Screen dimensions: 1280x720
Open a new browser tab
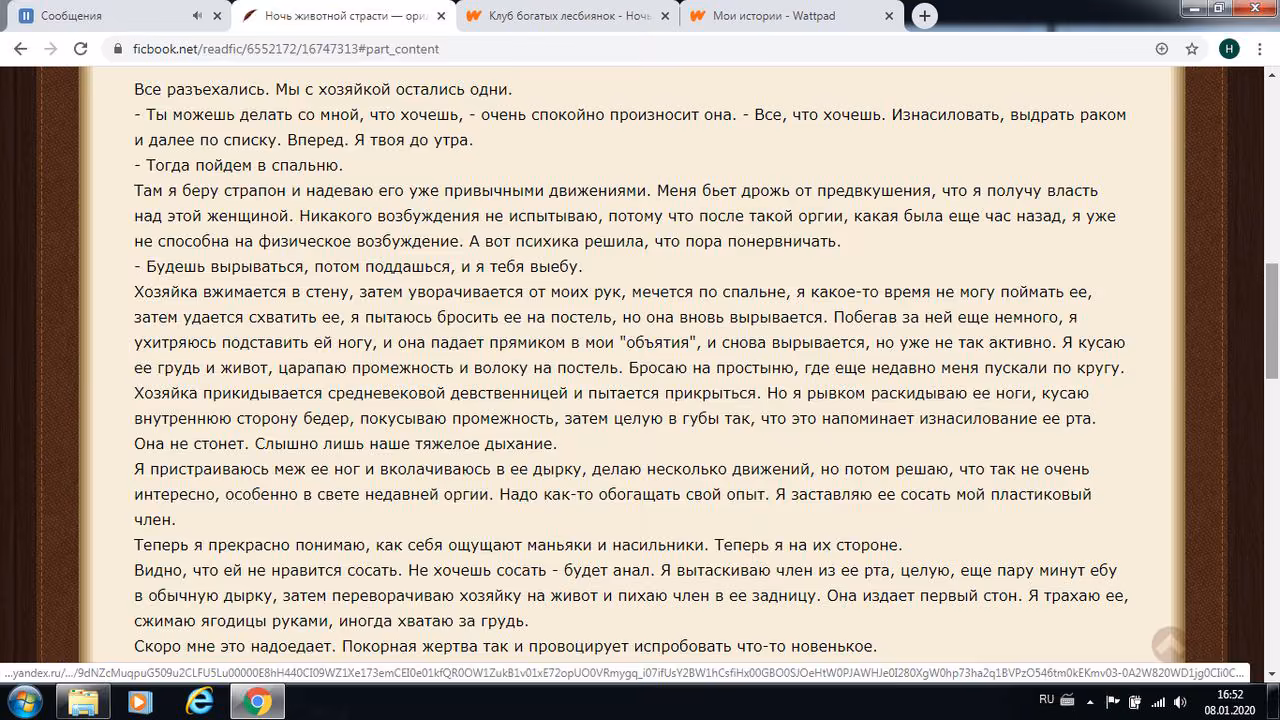click(925, 16)
